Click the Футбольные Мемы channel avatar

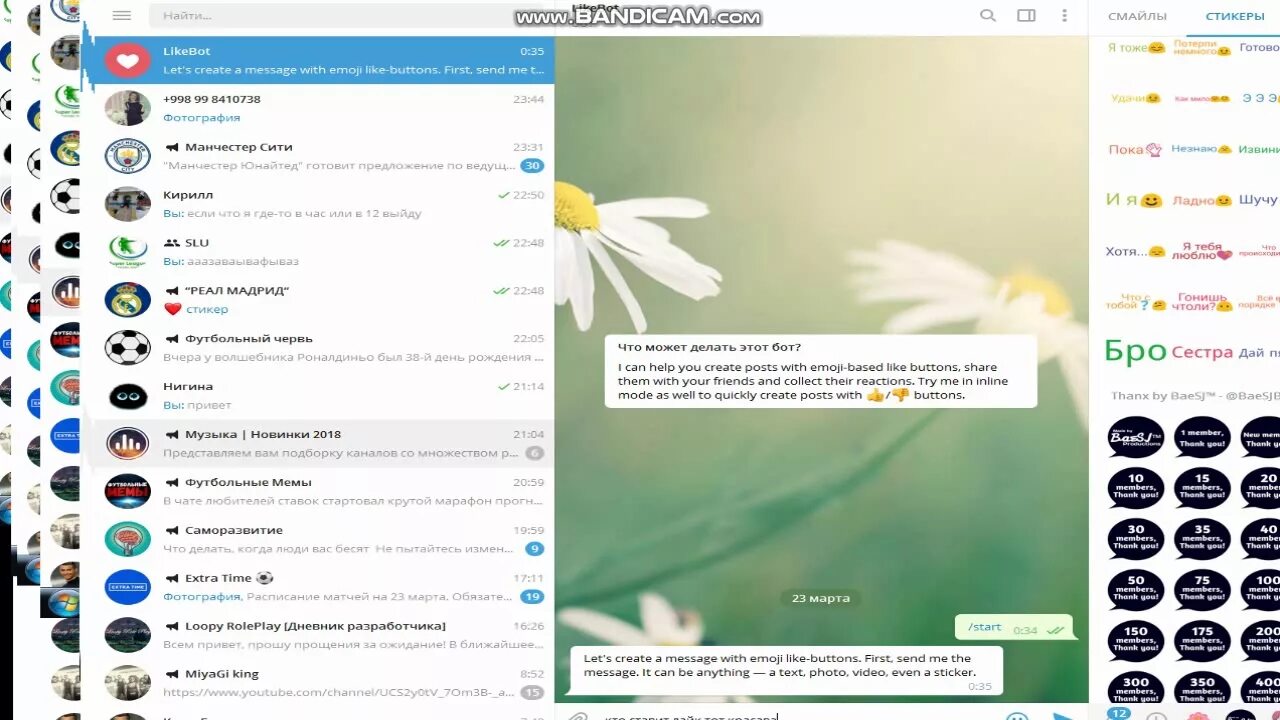point(128,492)
